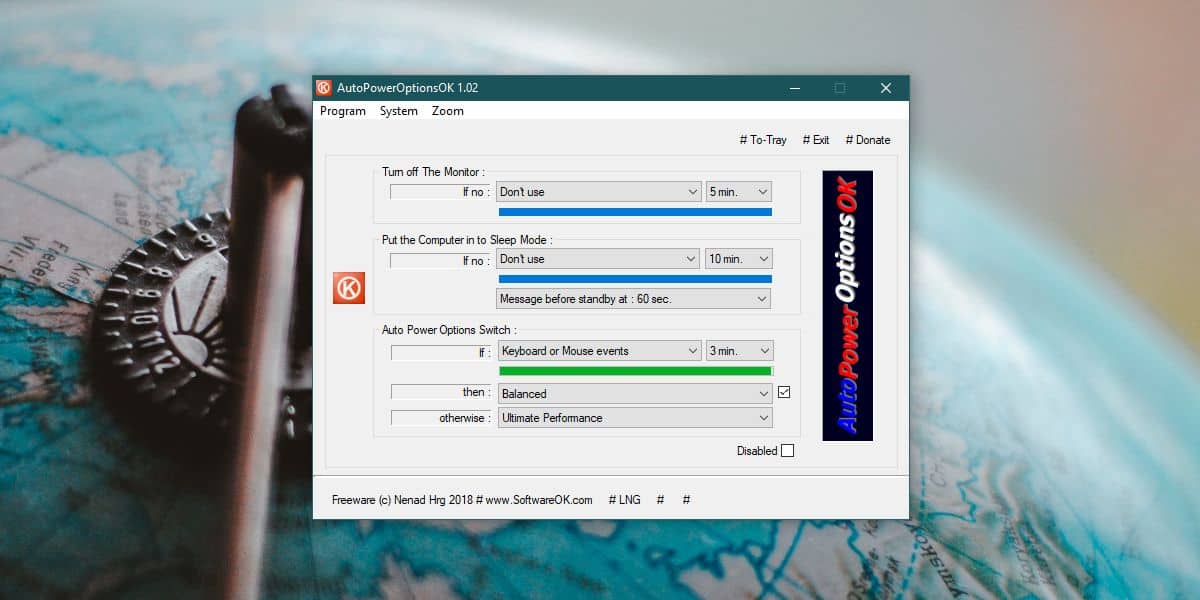This screenshot has height=600, width=1200.
Task: Uncheck the checkbox beside Balanced
Action: click(784, 392)
